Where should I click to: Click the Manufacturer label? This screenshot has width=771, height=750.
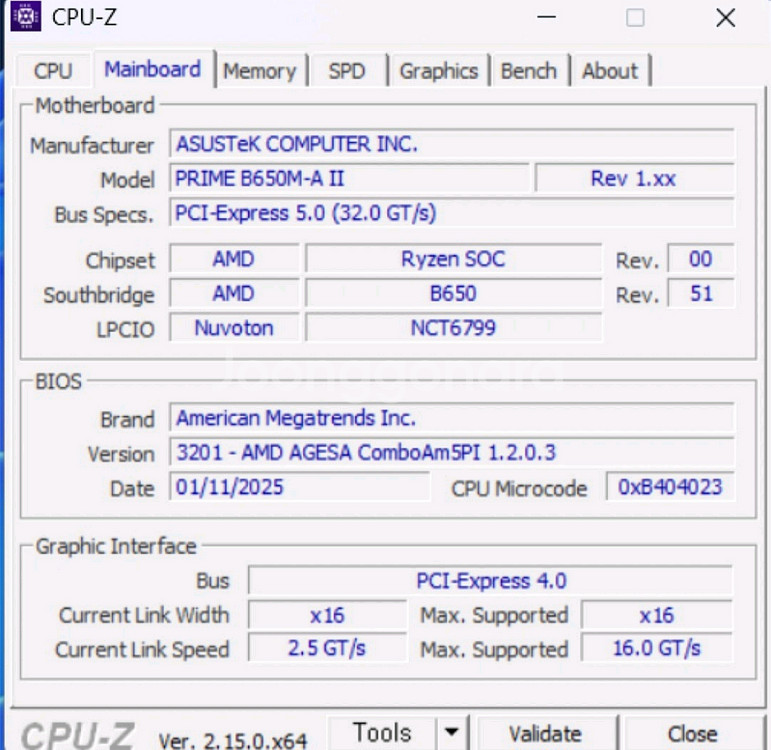point(92,146)
